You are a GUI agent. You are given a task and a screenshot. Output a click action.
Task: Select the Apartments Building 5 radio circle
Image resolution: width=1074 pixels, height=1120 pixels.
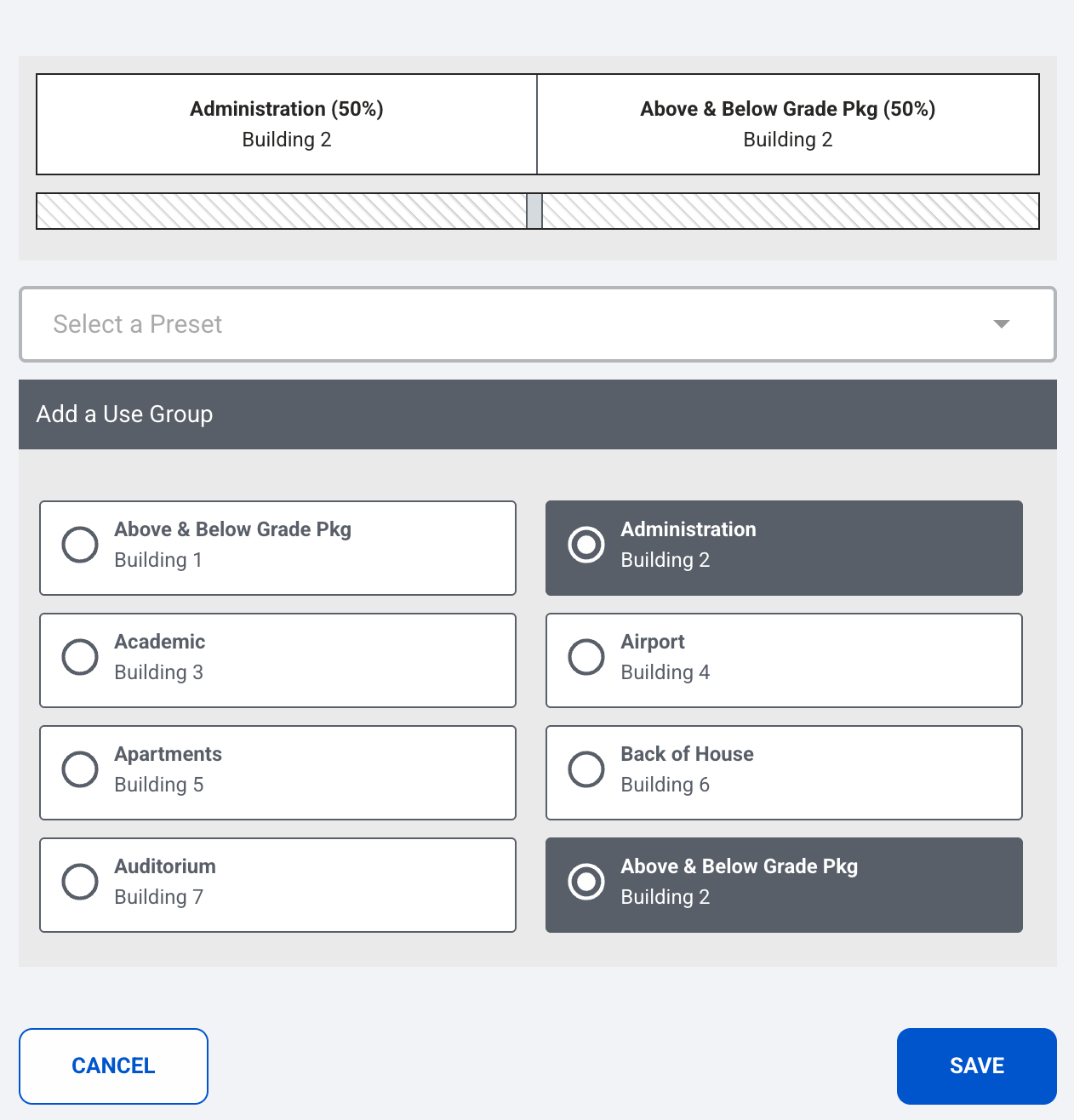(x=80, y=769)
